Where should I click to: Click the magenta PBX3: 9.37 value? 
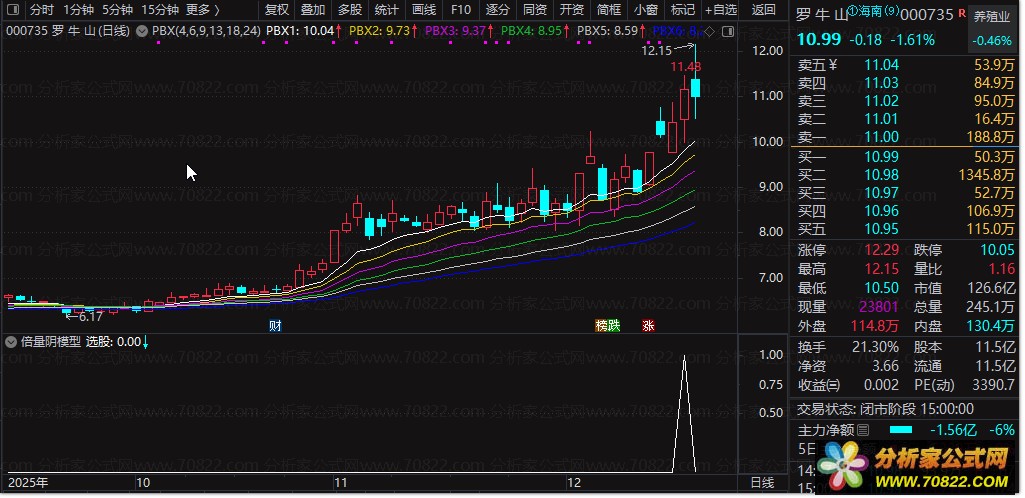click(x=456, y=30)
